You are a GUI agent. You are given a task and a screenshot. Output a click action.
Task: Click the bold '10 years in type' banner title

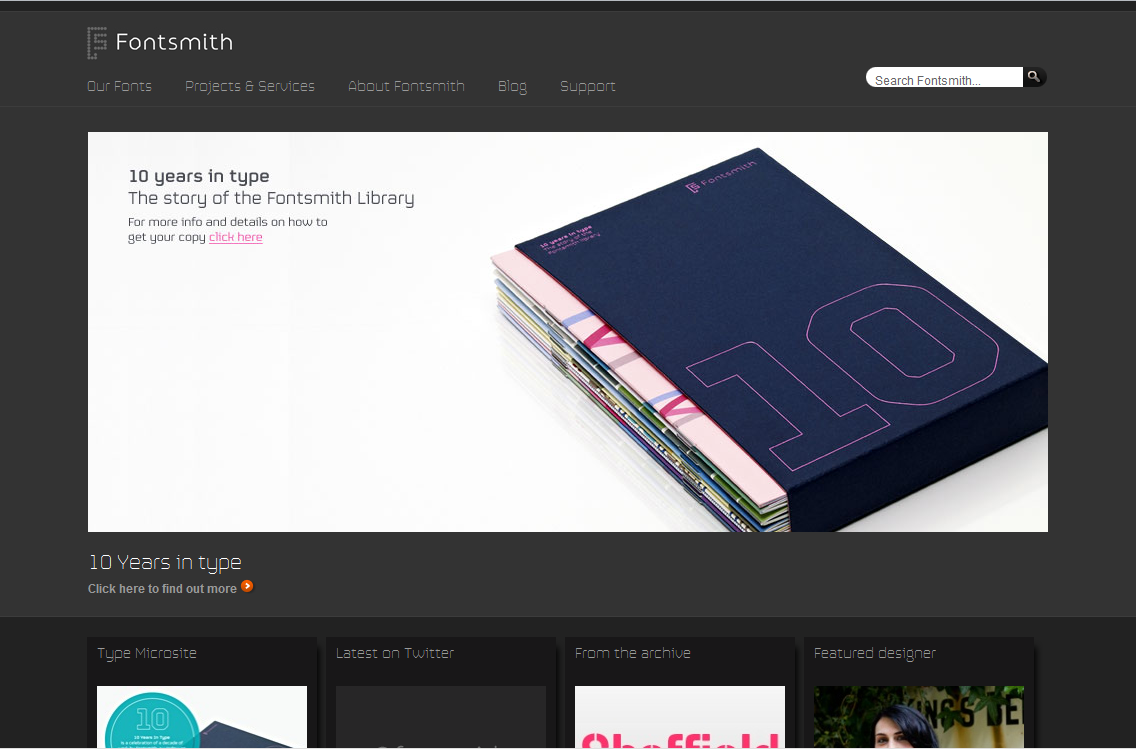coord(199,176)
